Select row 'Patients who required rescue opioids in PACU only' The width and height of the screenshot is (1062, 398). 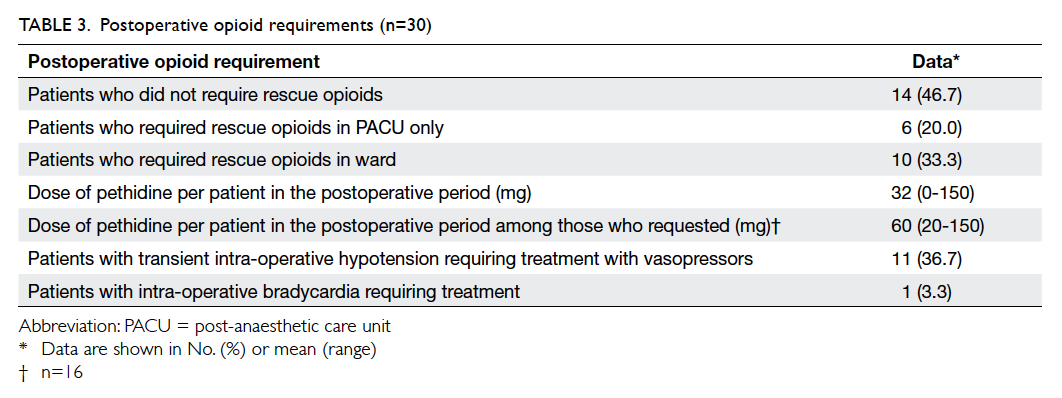tap(530, 127)
